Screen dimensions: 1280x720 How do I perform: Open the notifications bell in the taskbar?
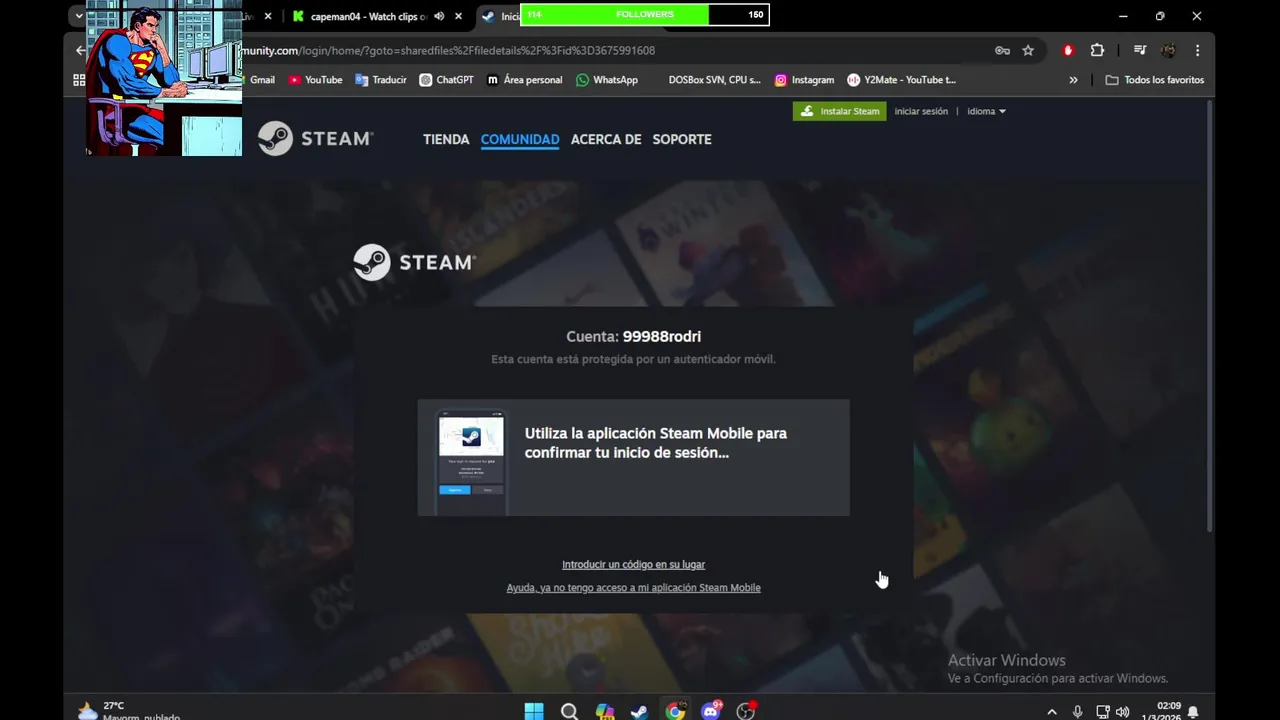coord(1193,712)
